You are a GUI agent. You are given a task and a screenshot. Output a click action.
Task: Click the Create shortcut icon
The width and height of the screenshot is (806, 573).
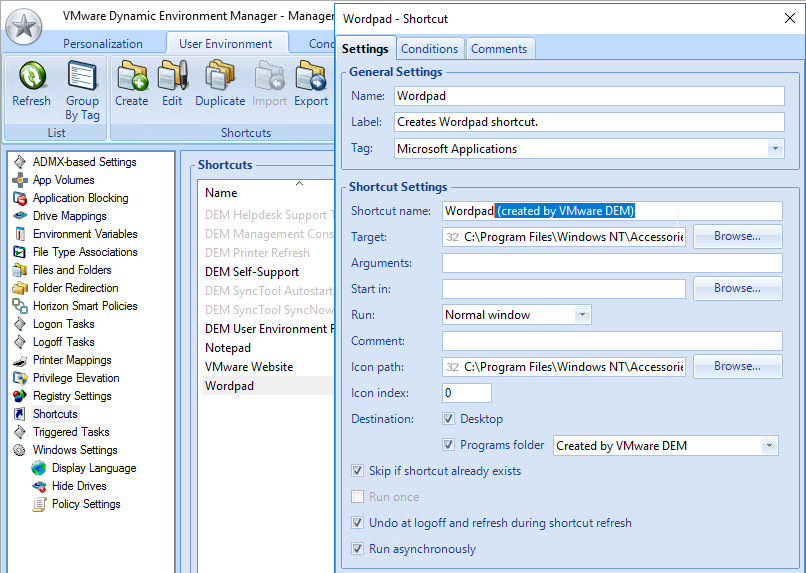132,76
